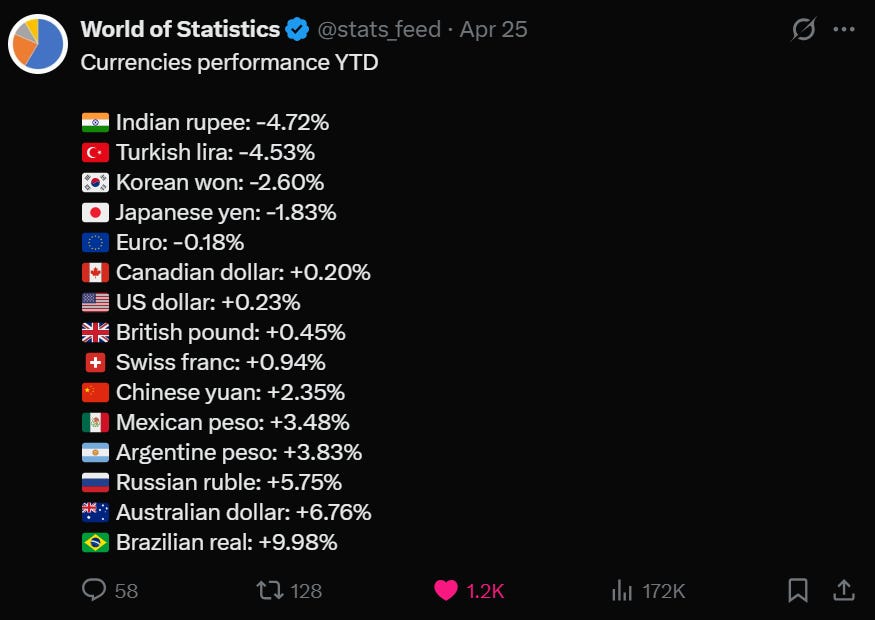Image resolution: width=875 pixels, height=620 pixels.
Task: Click the 172K views count
Action: [x=663, y=591]
